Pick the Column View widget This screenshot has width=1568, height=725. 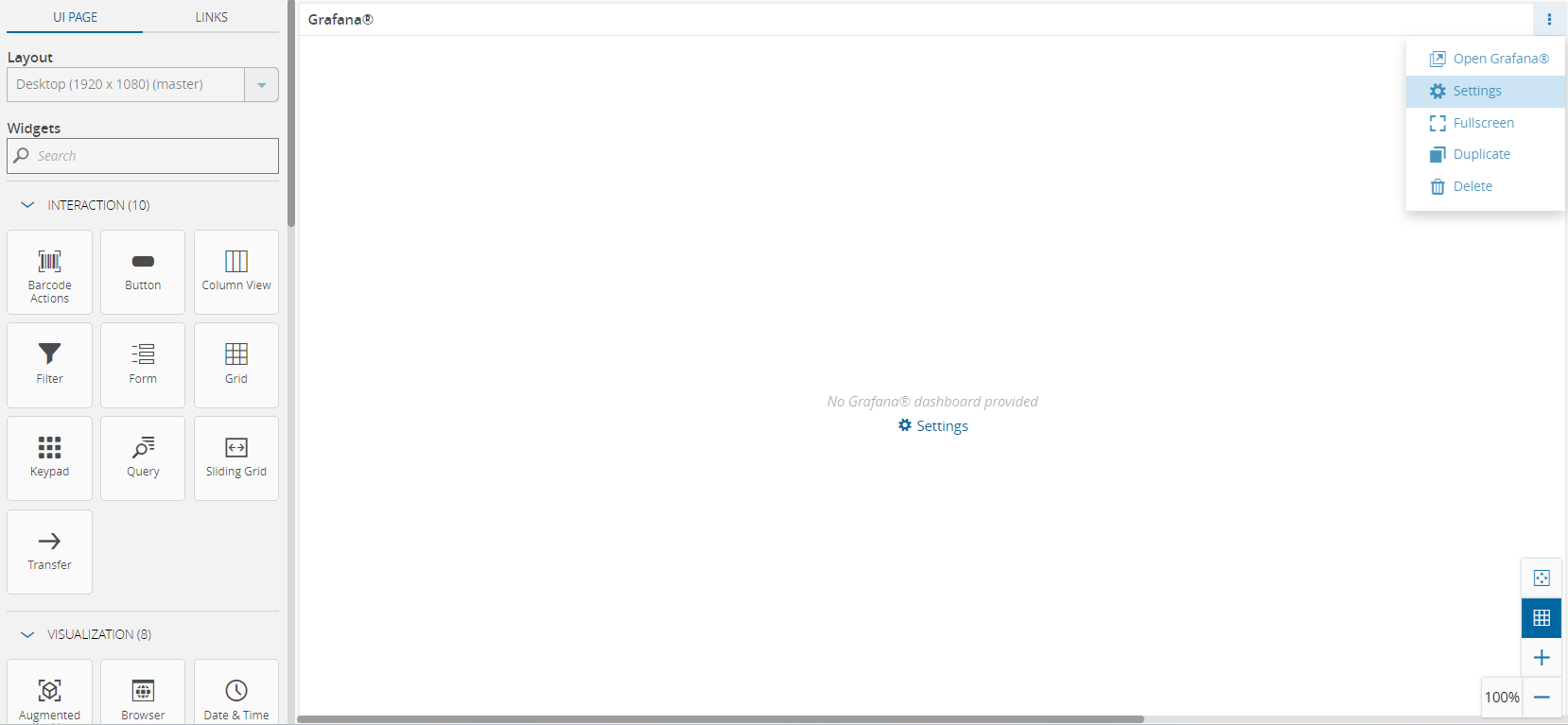pyautogui.click(x=236, y=272)
